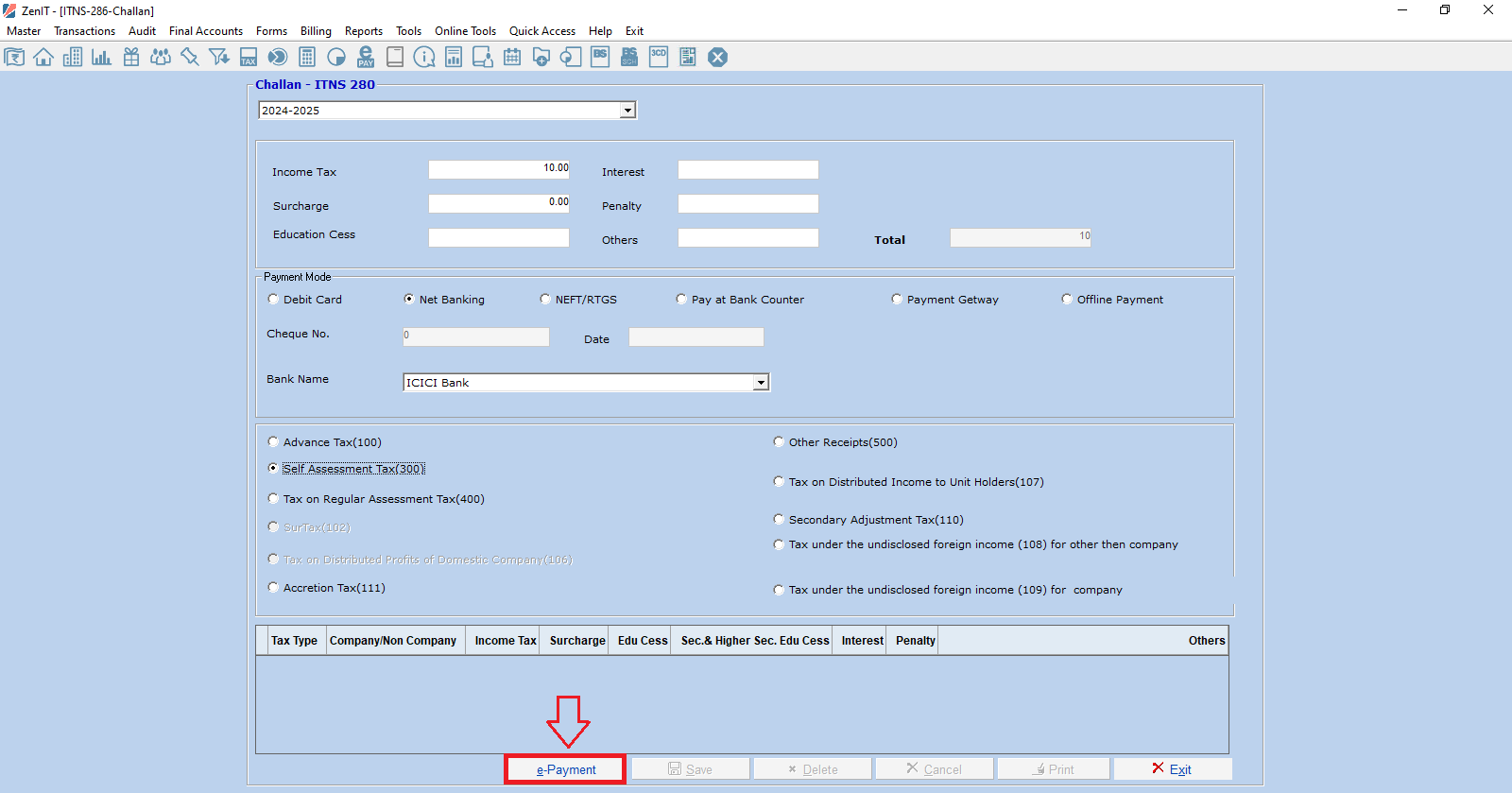Select Pay at Bank Counter option

pos(681,299)
